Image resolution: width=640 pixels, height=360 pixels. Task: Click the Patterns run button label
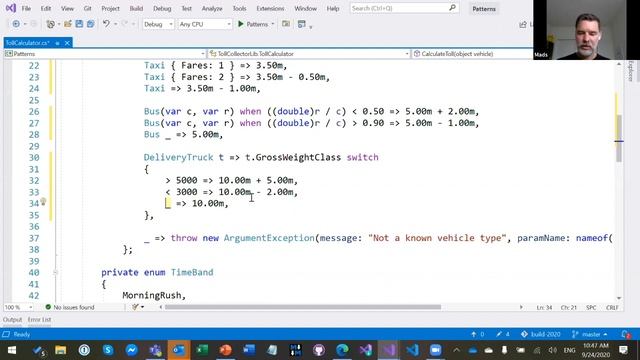coord(257,24)
